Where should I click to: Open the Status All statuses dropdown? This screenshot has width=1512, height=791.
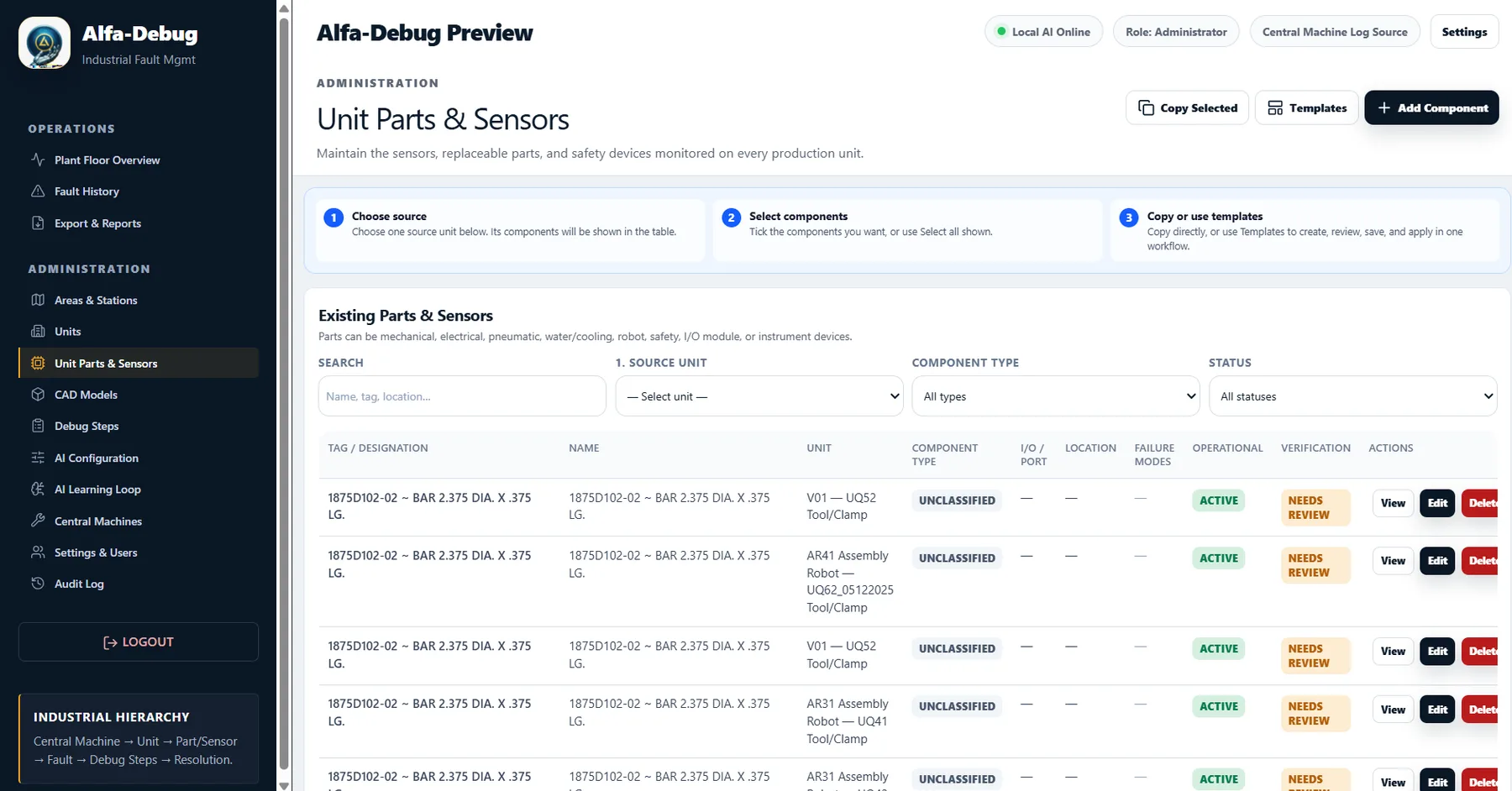(1352, 396)
